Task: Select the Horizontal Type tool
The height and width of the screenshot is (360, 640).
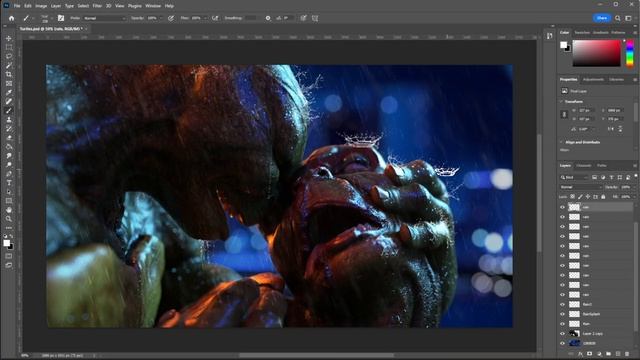Action: (x=9, y=183)
